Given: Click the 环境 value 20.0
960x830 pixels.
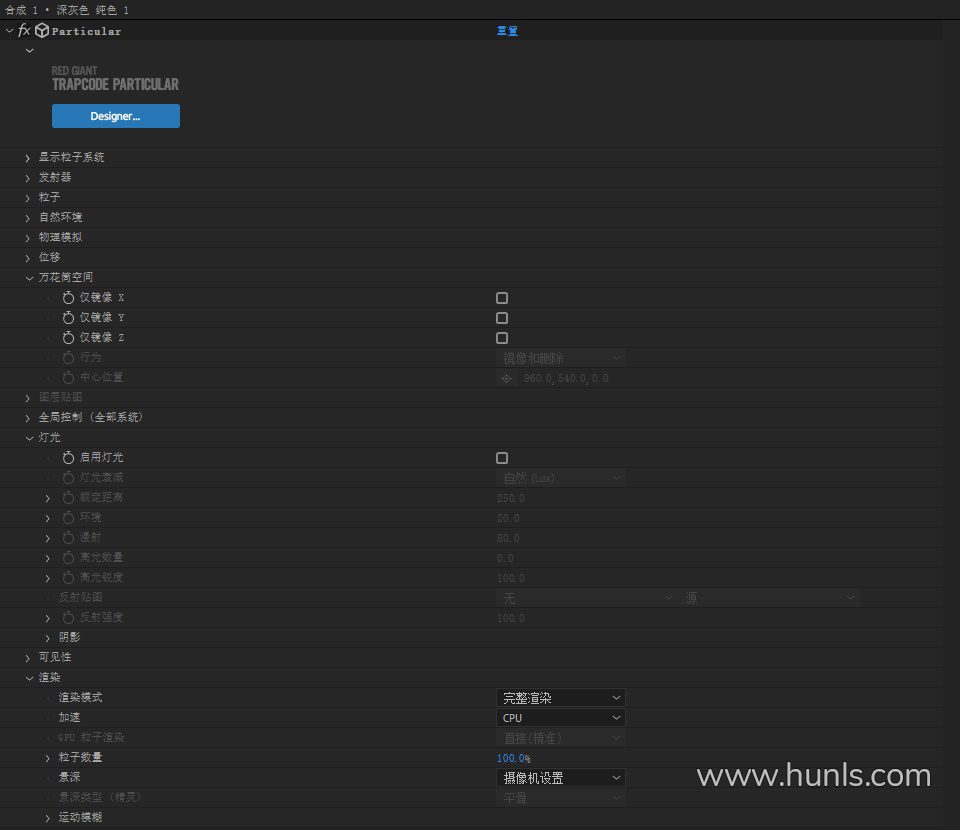Looking at the screenshot, I should point(508,518).
